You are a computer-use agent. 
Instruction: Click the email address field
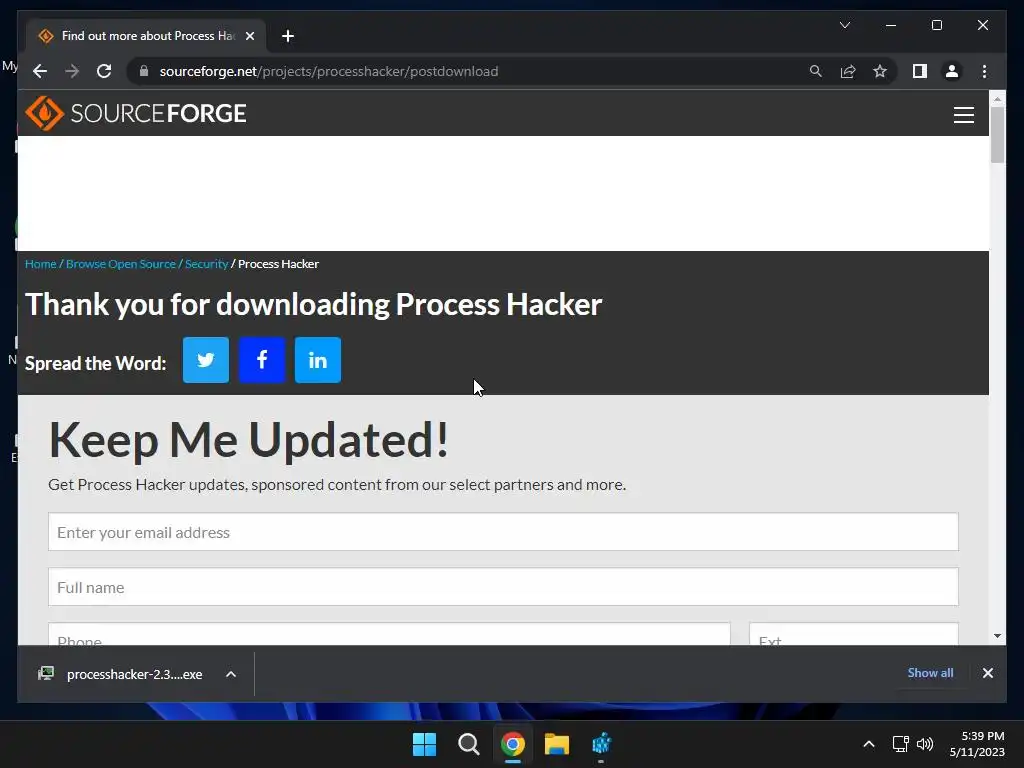(x=503, y=532)
